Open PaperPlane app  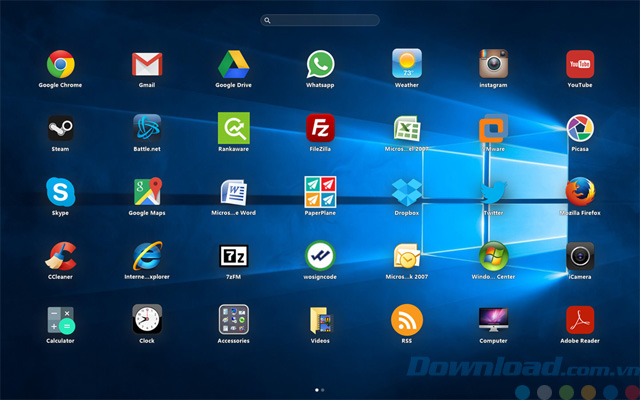(x=320, y=192)
